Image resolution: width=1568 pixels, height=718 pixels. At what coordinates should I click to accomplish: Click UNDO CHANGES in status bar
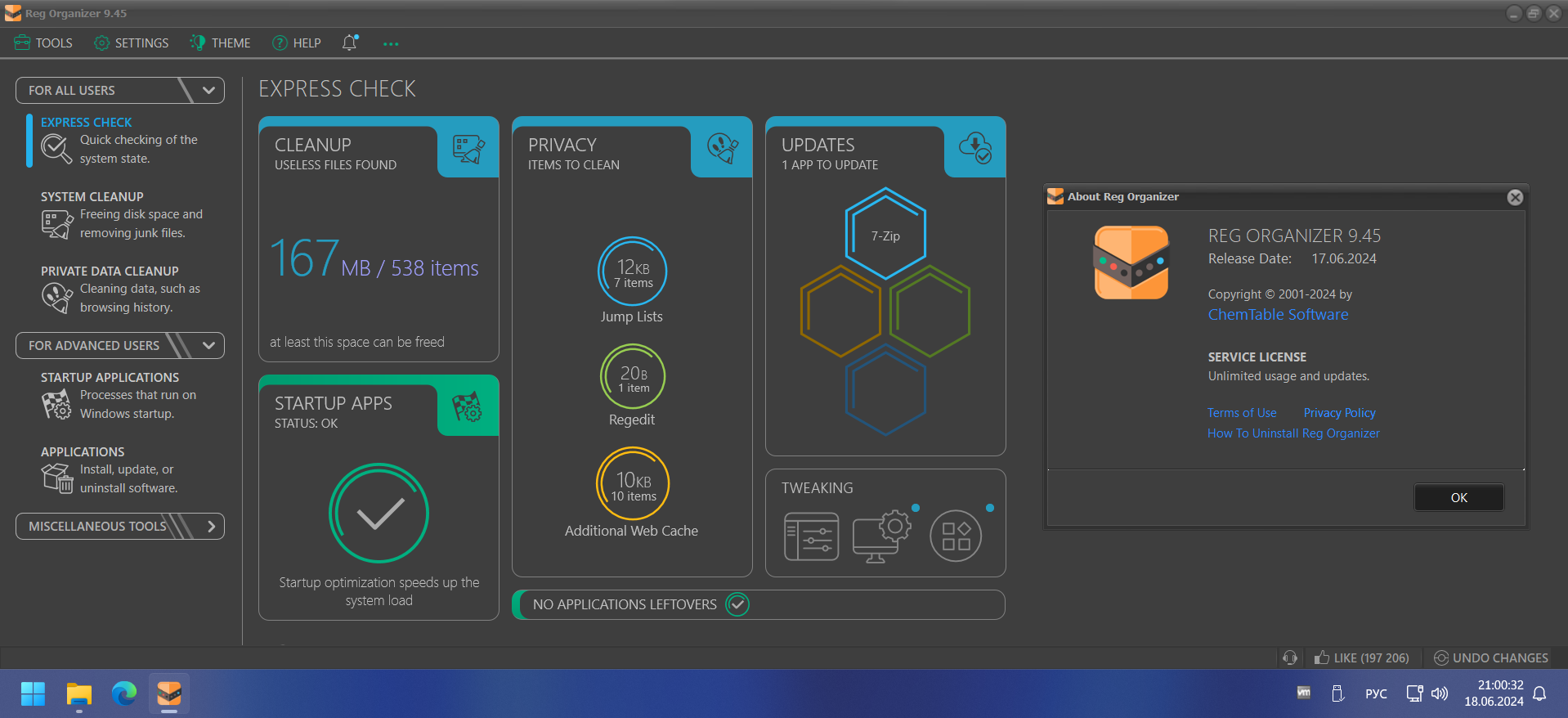pos(1490,657)
